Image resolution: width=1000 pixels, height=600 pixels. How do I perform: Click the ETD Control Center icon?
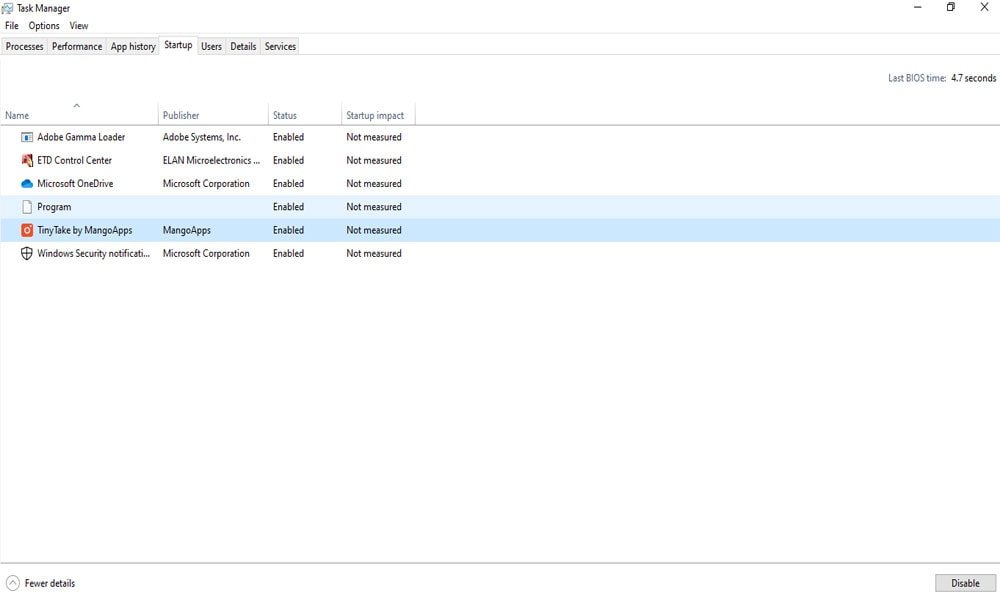[27, 161]
